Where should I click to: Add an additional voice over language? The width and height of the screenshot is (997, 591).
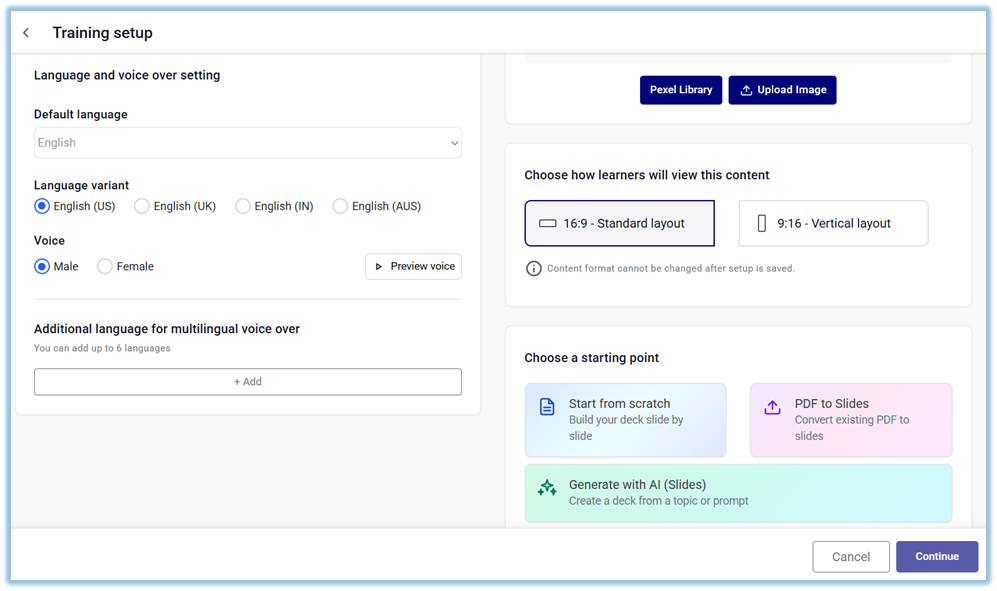(x=247, y=382)
